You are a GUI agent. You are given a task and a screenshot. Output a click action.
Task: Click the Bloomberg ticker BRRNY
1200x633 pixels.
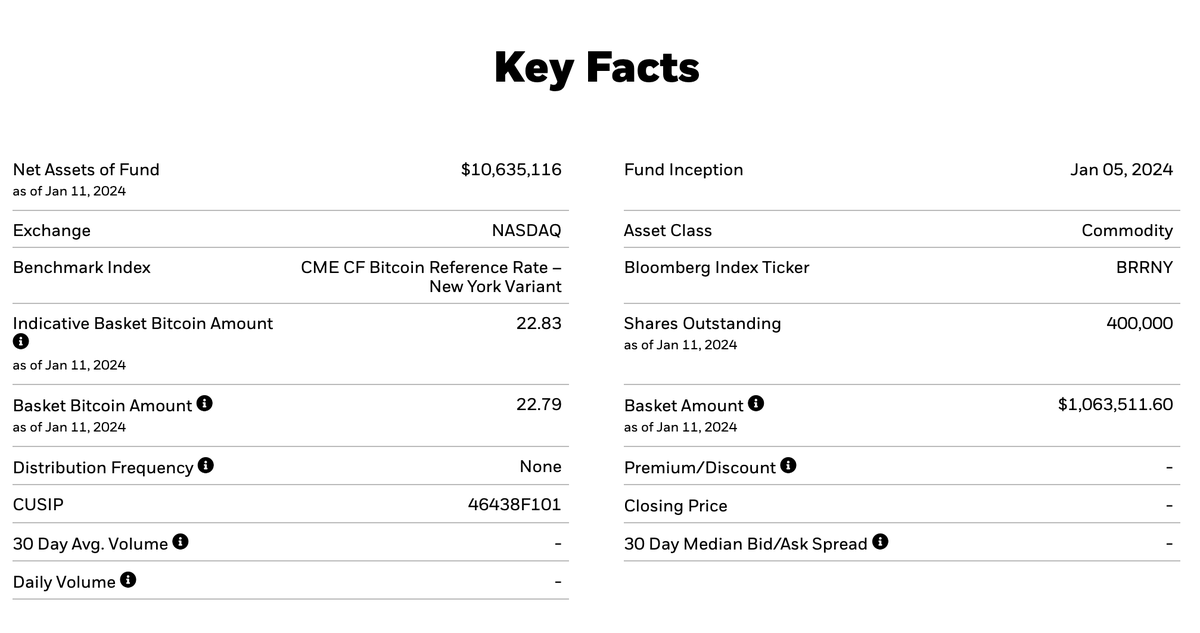(x=1144, y=268)
